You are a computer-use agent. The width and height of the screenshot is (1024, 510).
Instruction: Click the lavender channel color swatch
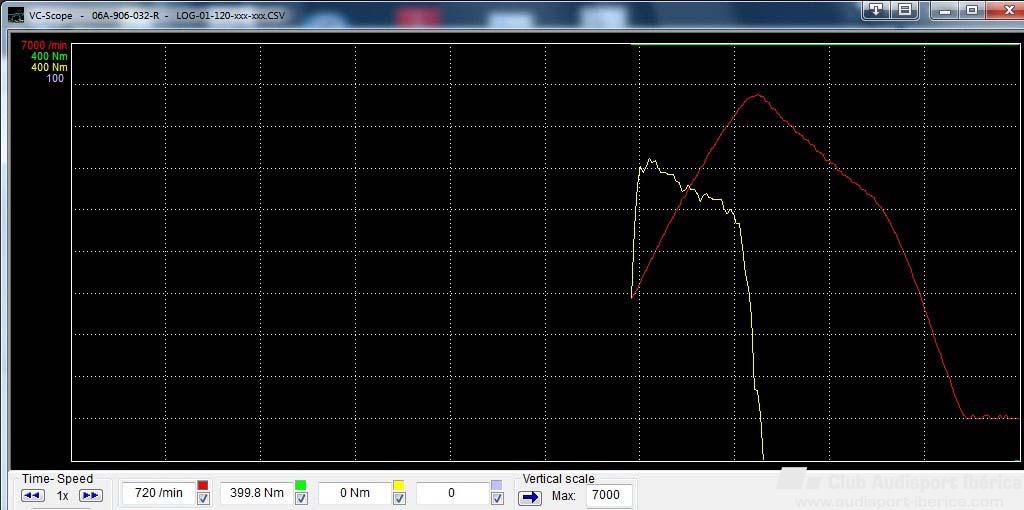(497, 485)
